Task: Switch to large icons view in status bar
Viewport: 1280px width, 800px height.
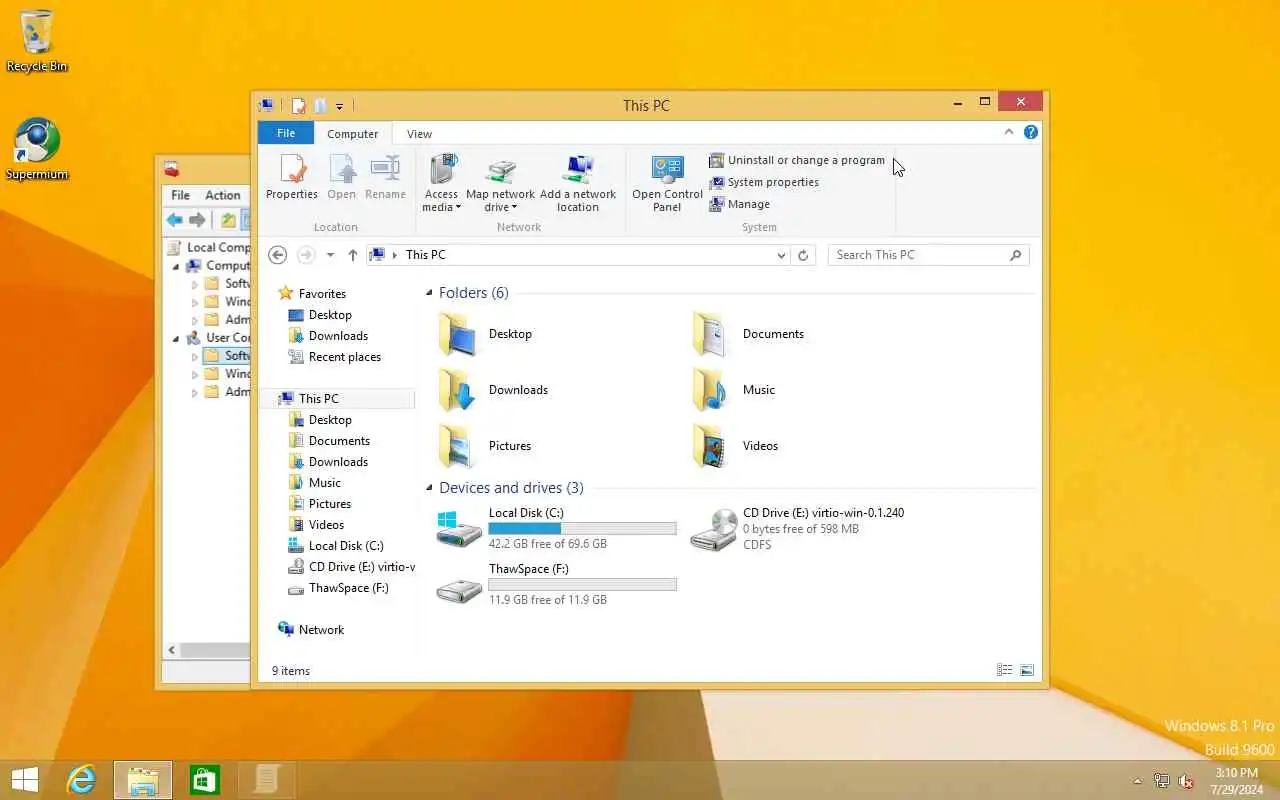Action: tap(1026, 671)
